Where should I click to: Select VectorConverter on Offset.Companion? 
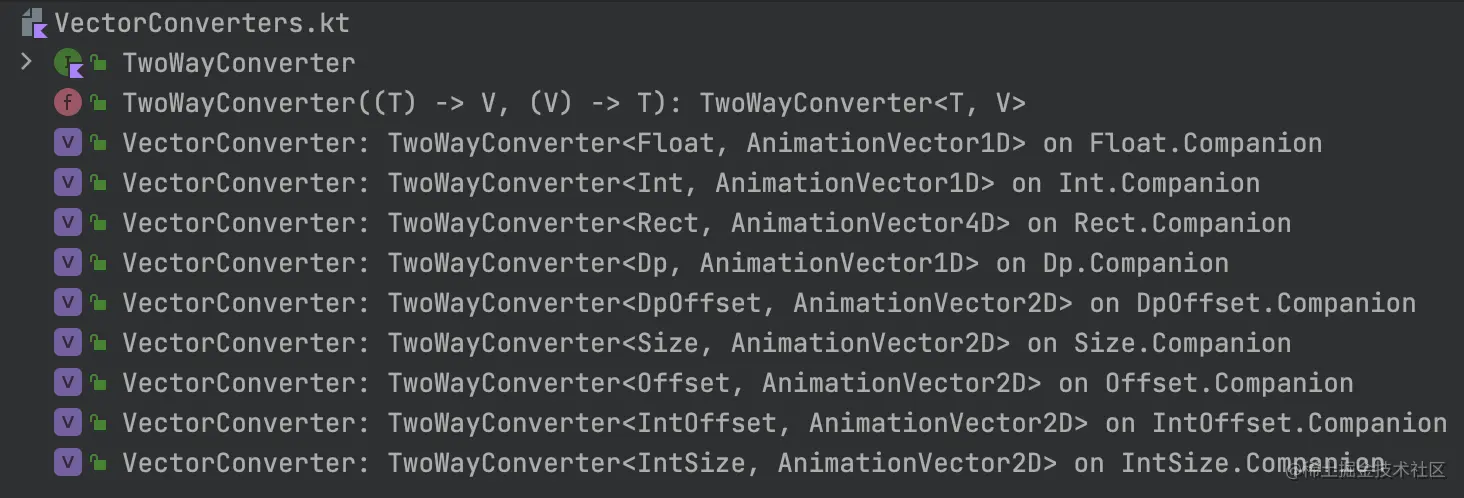point(738,383)
